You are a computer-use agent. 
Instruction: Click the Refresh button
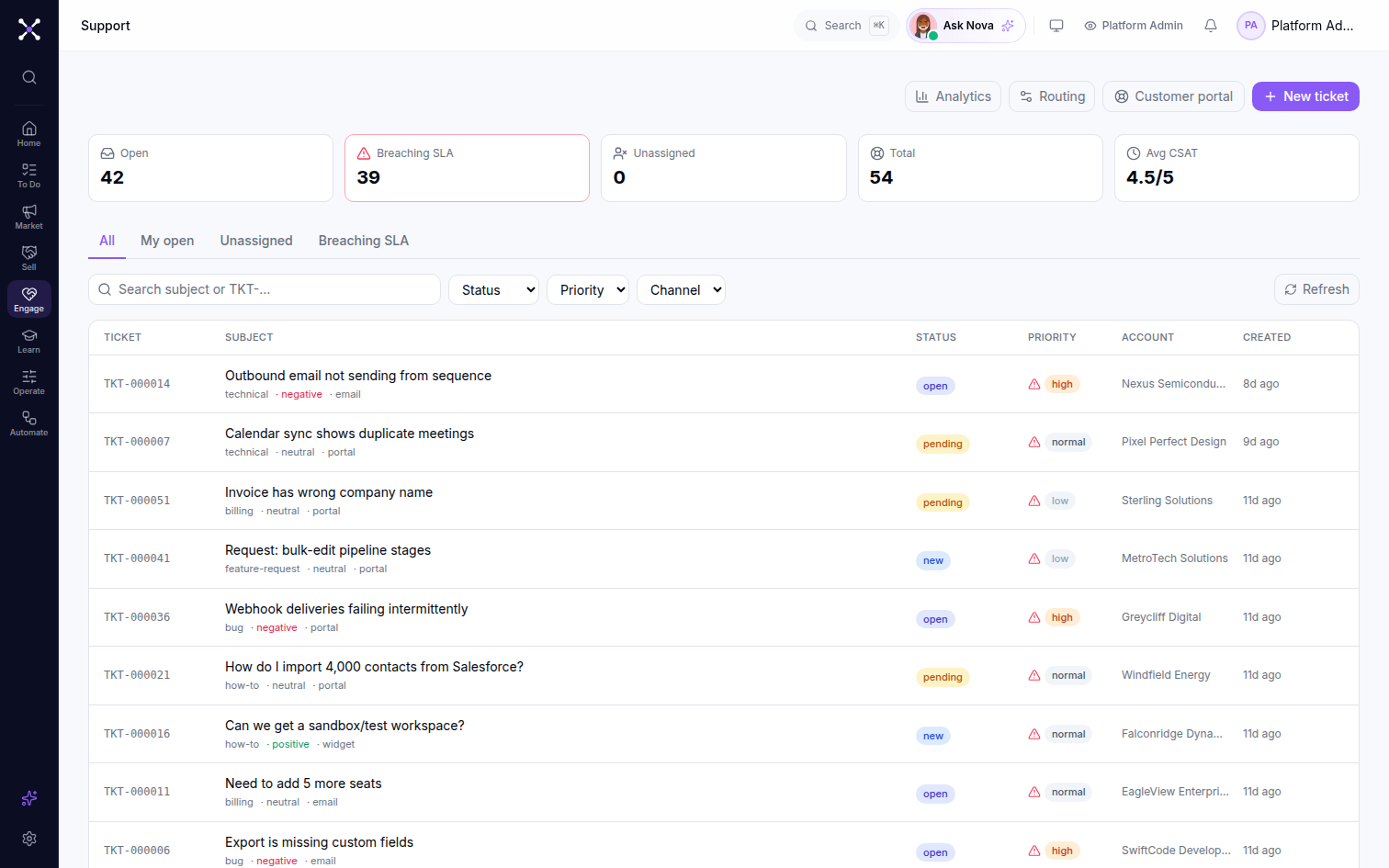point(1316,289)
